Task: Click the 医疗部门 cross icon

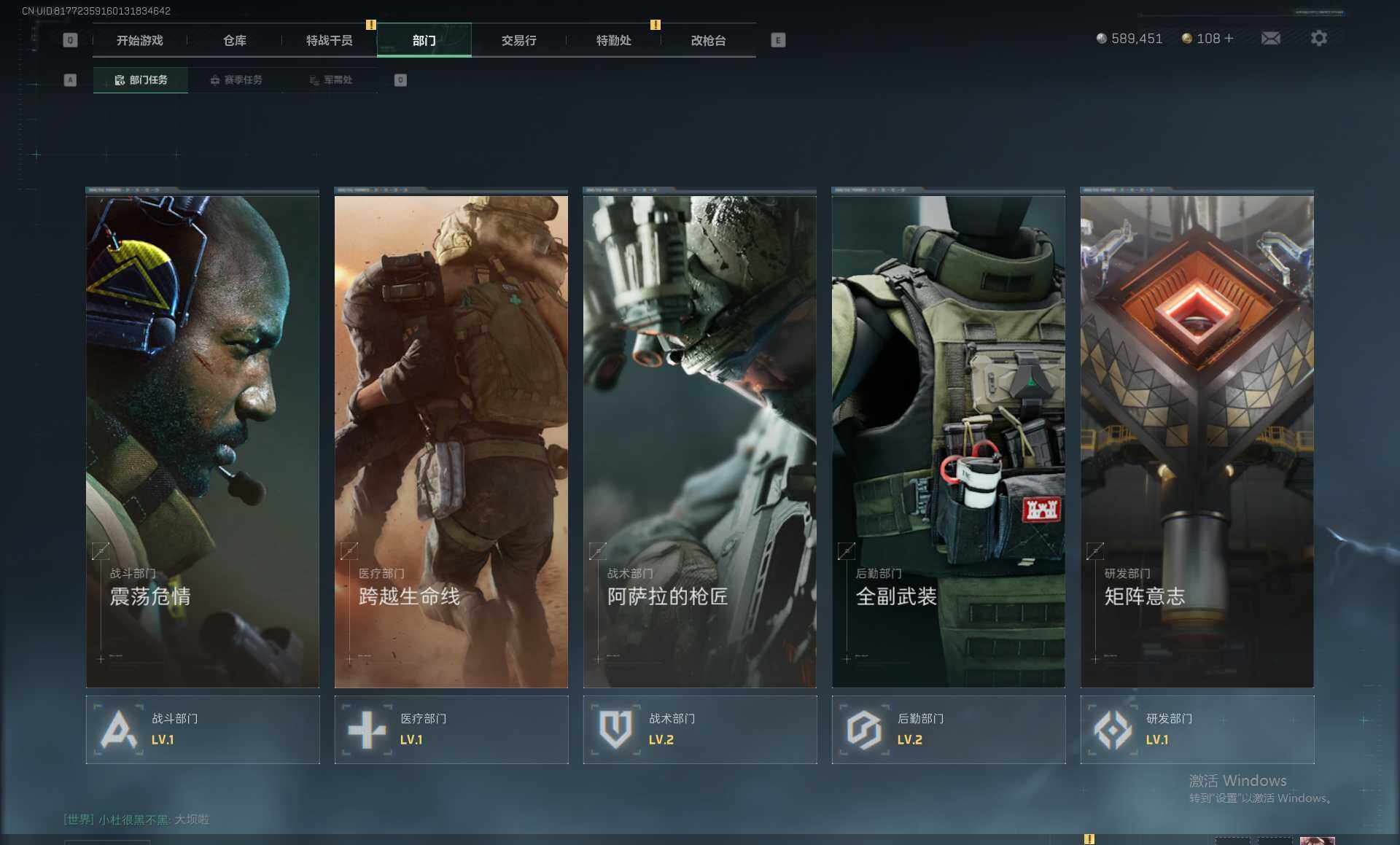Action: 367,729
